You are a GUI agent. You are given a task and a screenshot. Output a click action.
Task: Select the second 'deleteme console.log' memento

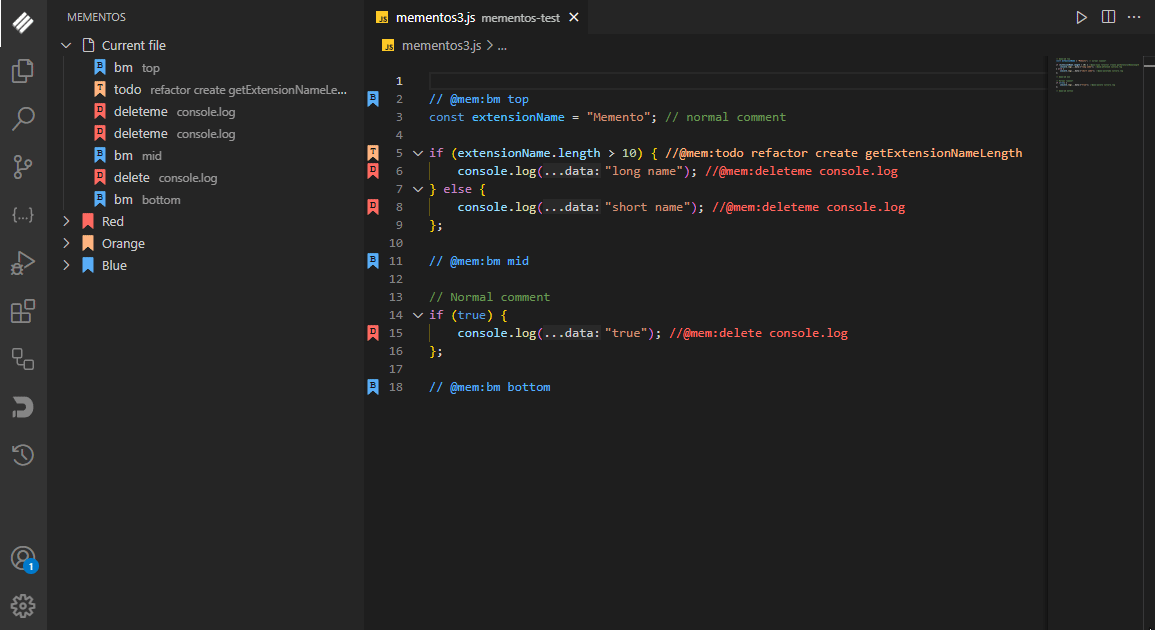tap(206, 134)
